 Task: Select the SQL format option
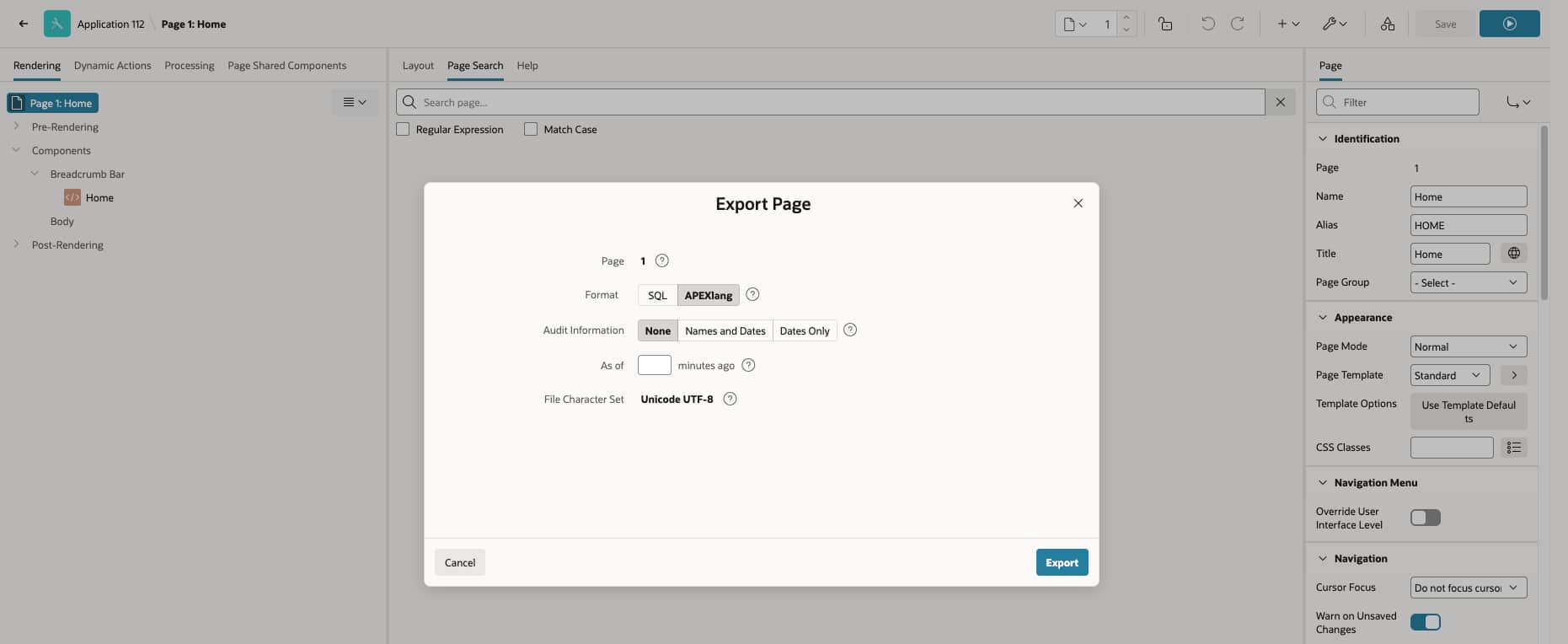click(x=657, y=295)
